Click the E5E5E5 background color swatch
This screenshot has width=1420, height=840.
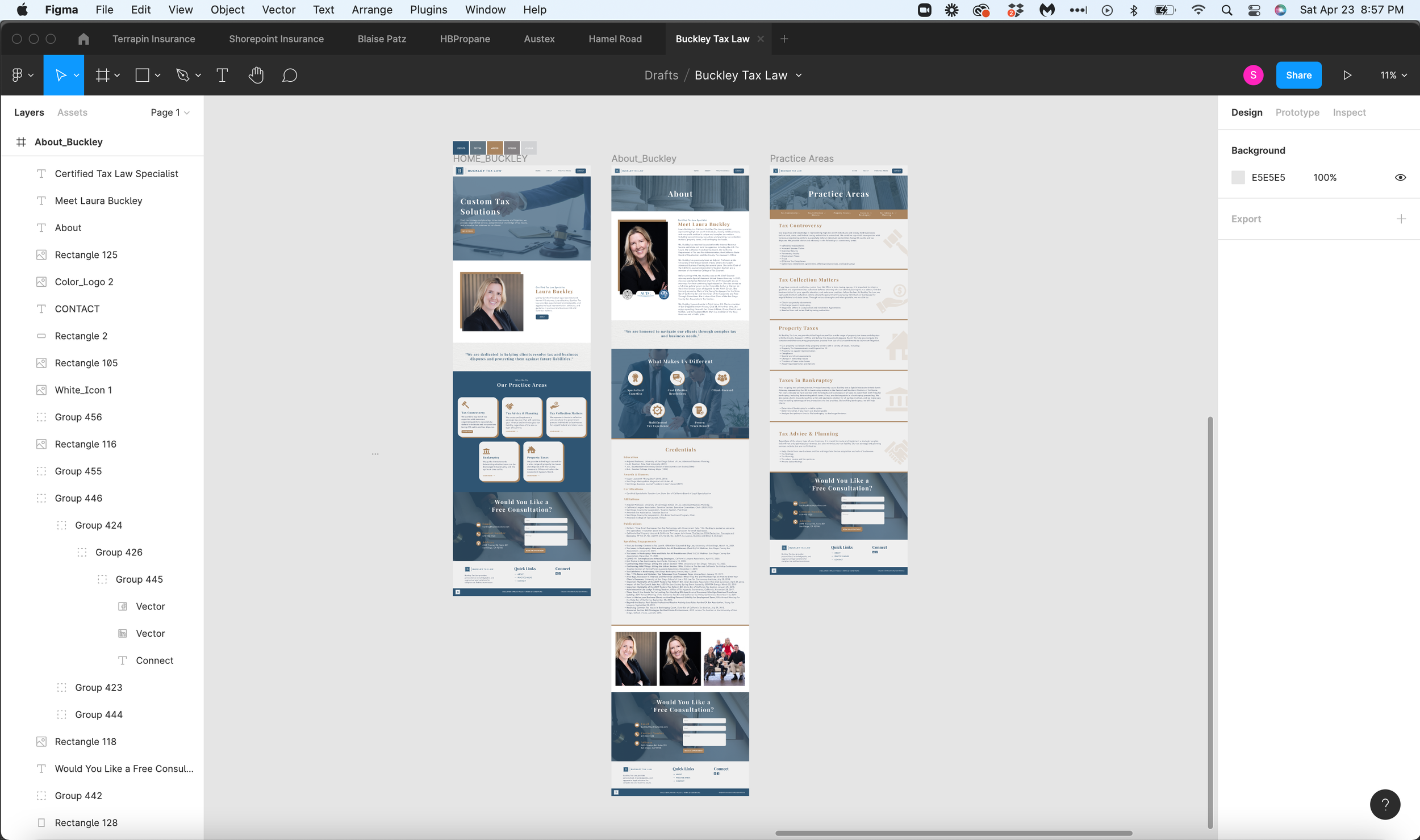pyautogui.click(x=1238, y=177)
